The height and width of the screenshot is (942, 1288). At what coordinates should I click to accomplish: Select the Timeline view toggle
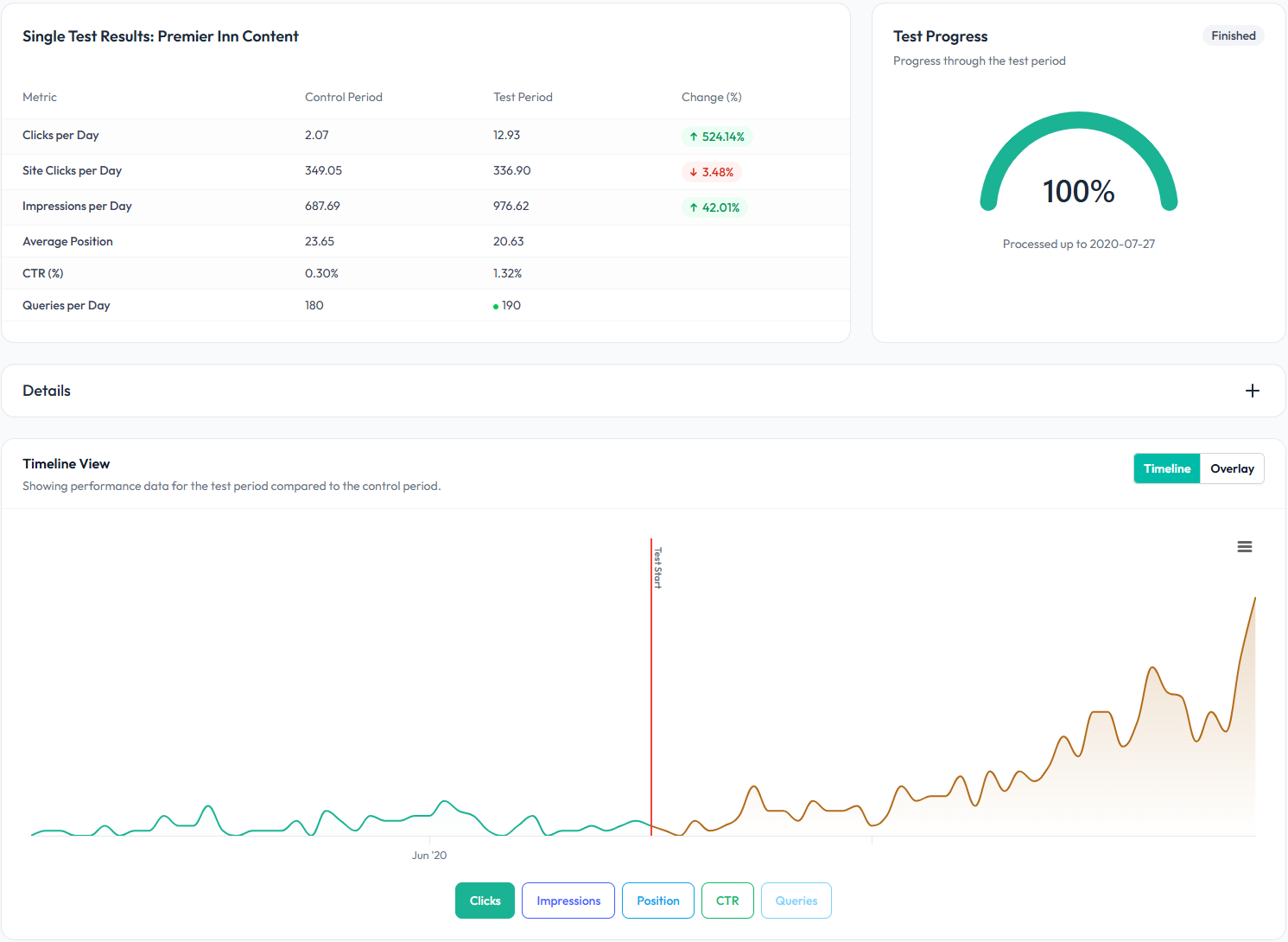click(x=1166, y=468)
